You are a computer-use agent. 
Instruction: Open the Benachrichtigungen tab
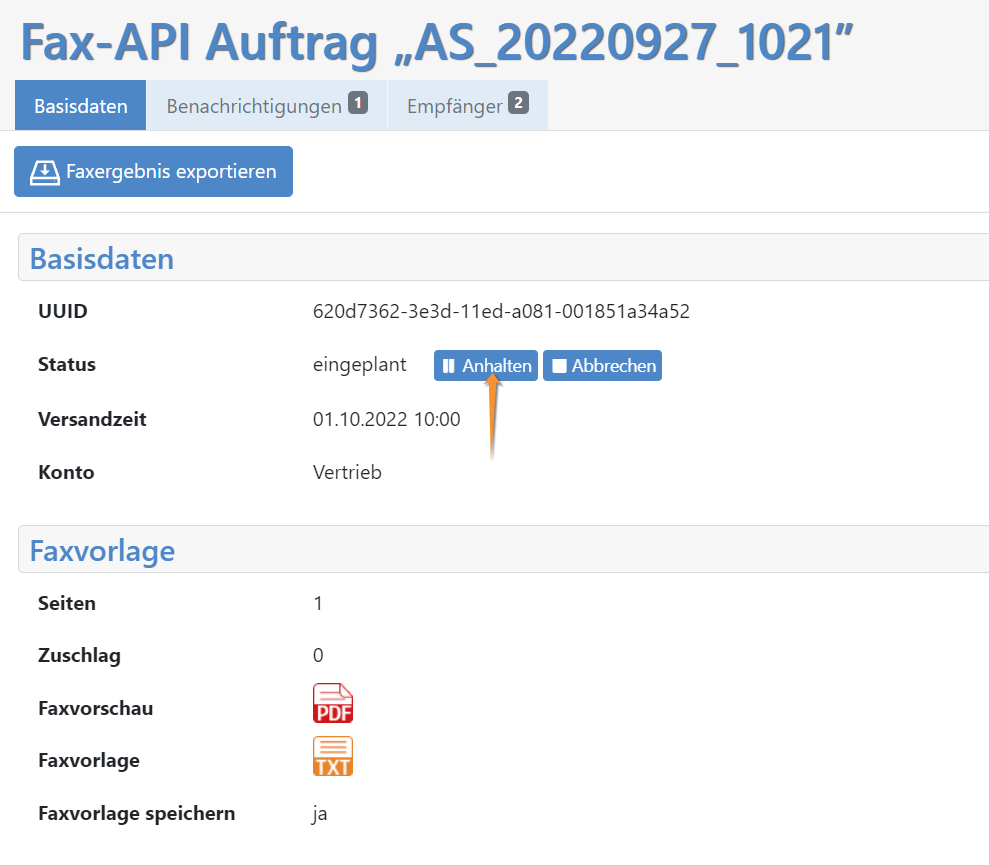(267, 105)
